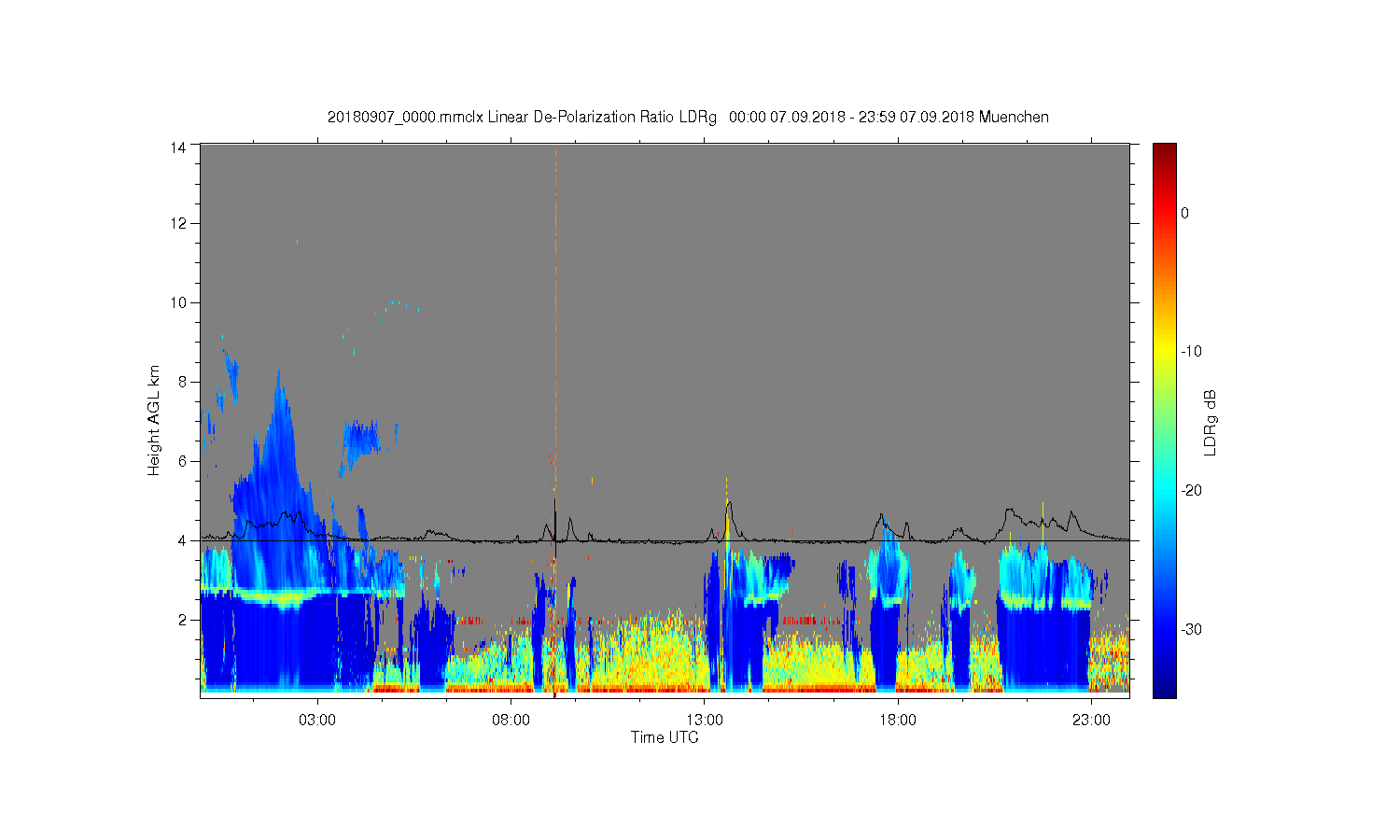Click the height axis value 2

point(182,620)
